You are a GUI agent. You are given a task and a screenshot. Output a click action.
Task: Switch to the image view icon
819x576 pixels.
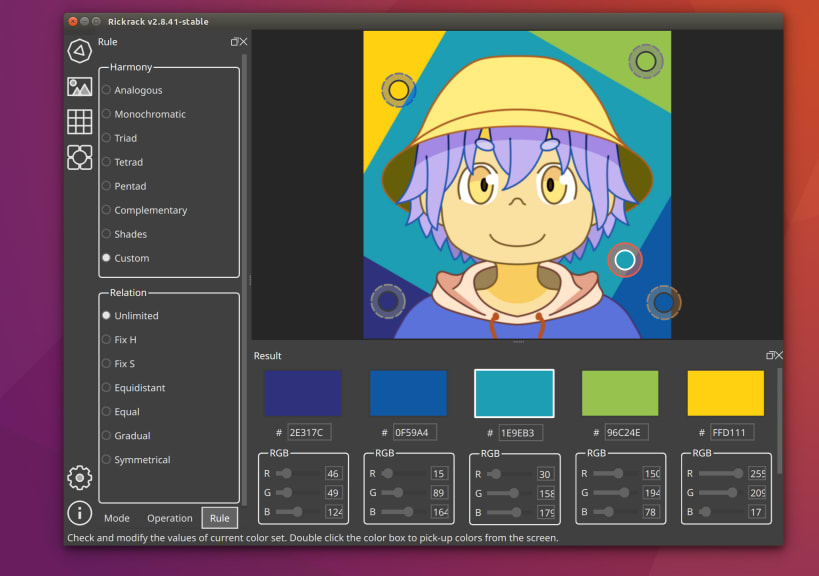[80, 87]
